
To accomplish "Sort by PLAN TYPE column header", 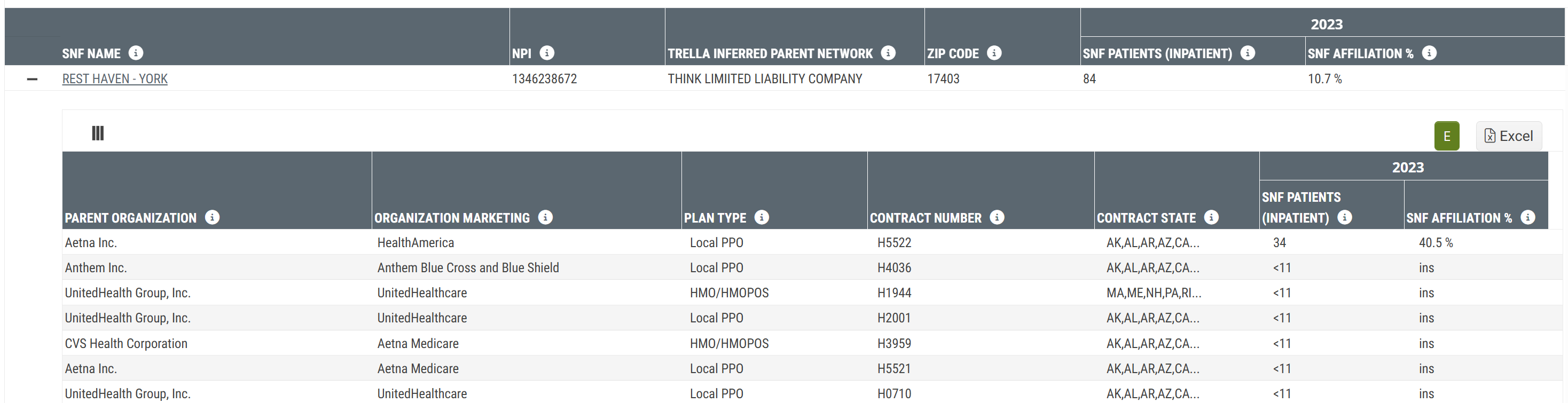I will tap(715, 218).
